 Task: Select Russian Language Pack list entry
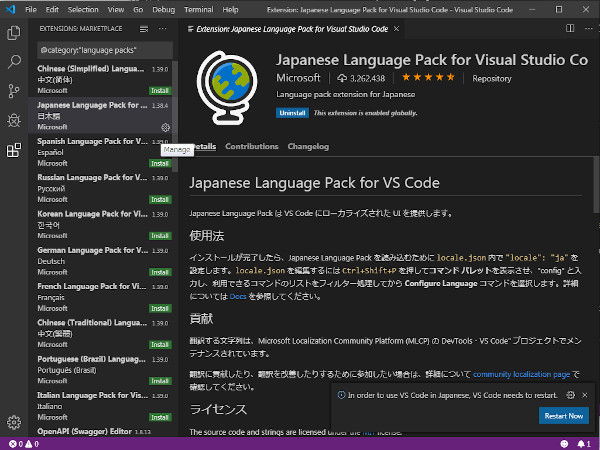pyautogui.click(x=100, y=188)
